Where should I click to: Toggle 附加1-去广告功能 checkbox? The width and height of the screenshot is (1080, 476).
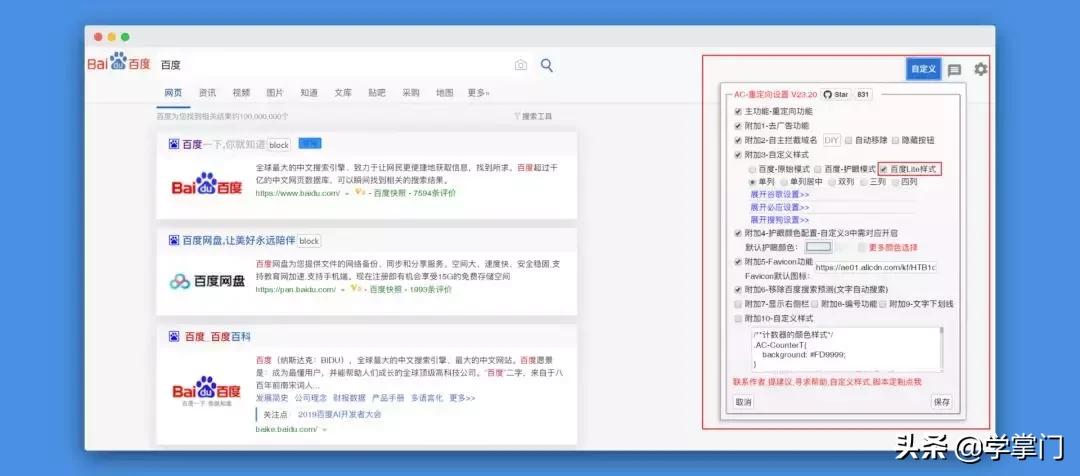click(x=738, y=126)
